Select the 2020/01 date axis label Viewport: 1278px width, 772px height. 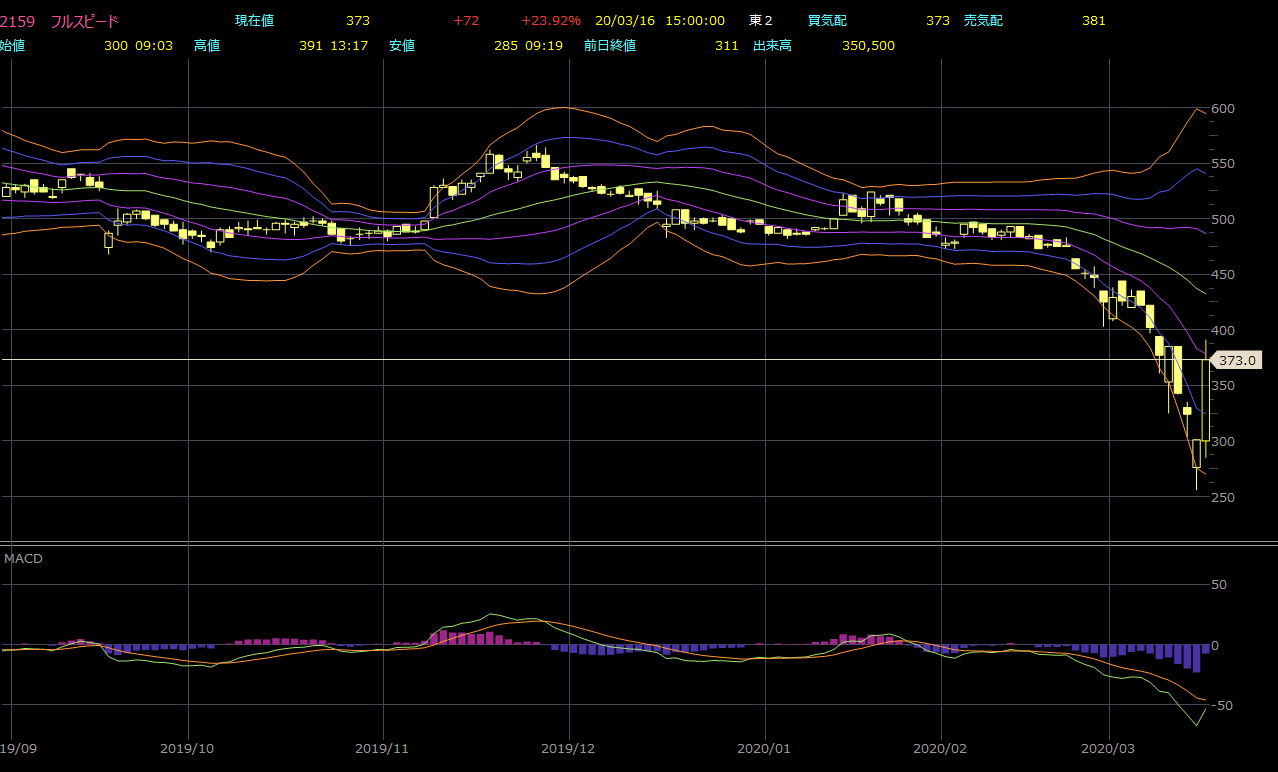pyautogui.click(x=765, y=747)
